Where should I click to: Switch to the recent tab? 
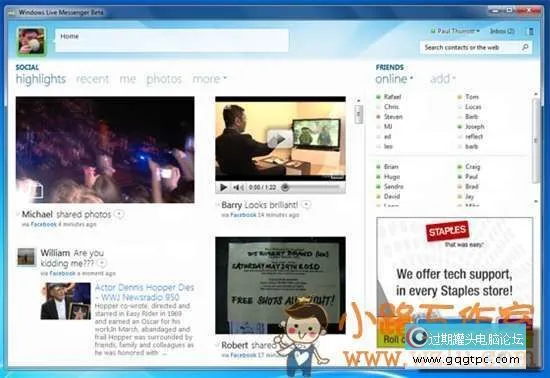click(93, 79)
